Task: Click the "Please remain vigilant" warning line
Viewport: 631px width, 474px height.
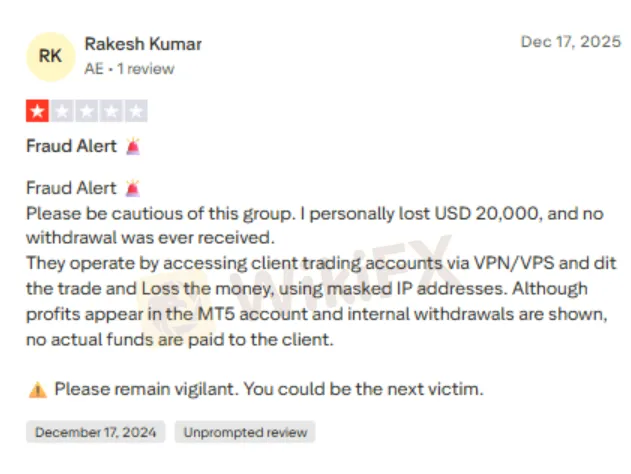Action: [x=269, y=389]
